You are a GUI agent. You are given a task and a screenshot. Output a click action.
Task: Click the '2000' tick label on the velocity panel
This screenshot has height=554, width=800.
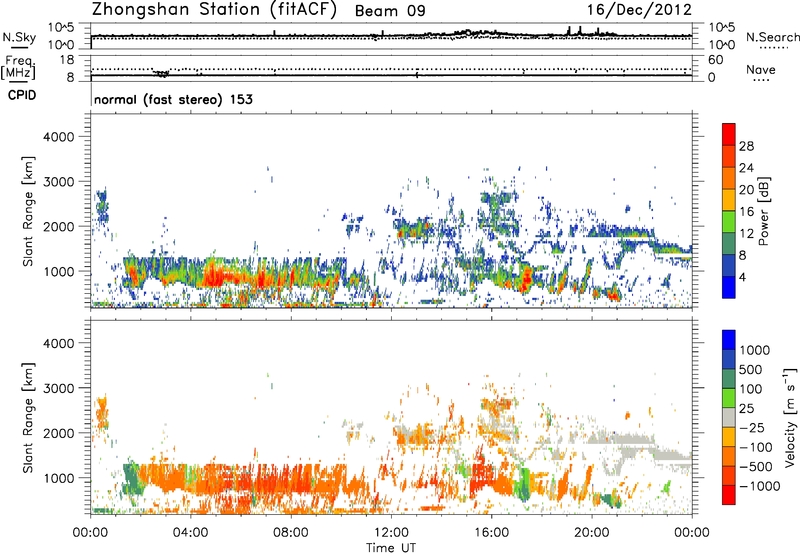click(58, 433)
